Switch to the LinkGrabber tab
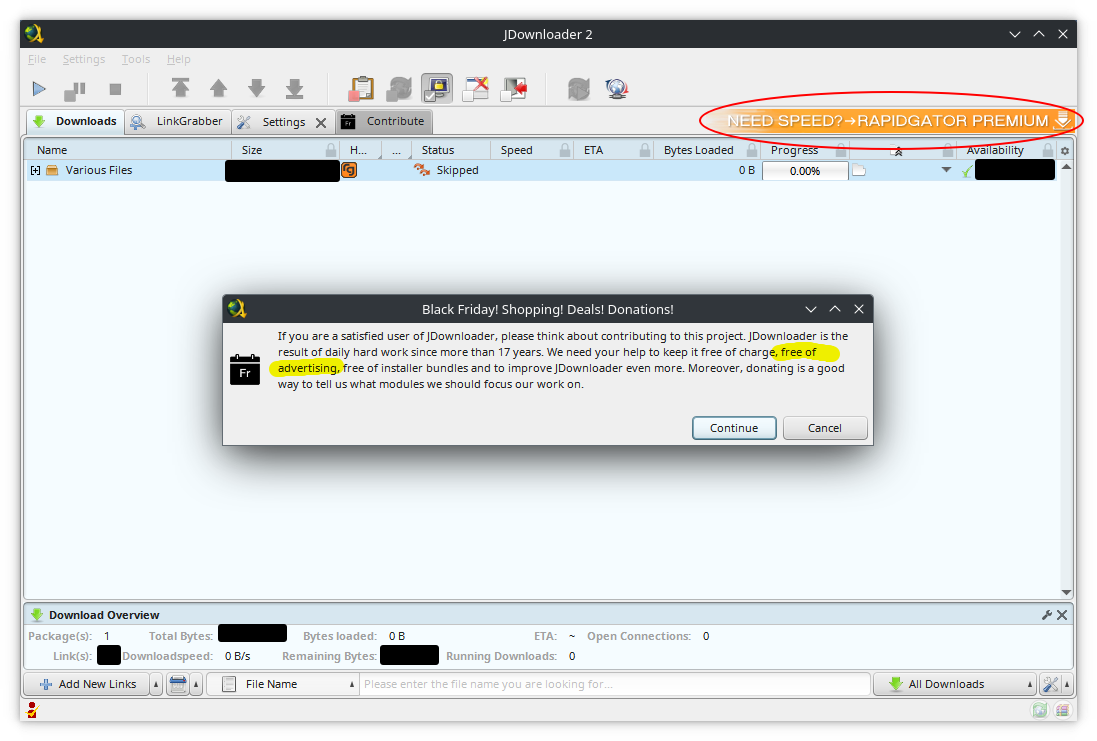Image resolution: width=1097 pixels, height=741 pixels. [178, 122]
